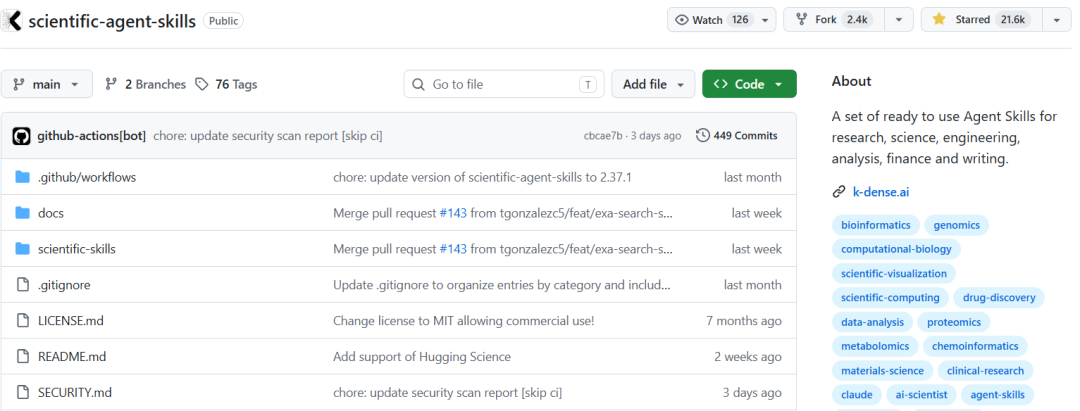The height and width of the screenshot is (411, 1080).
Task: Click the angle brackets icon on the Code button
Action: [720, 84]
